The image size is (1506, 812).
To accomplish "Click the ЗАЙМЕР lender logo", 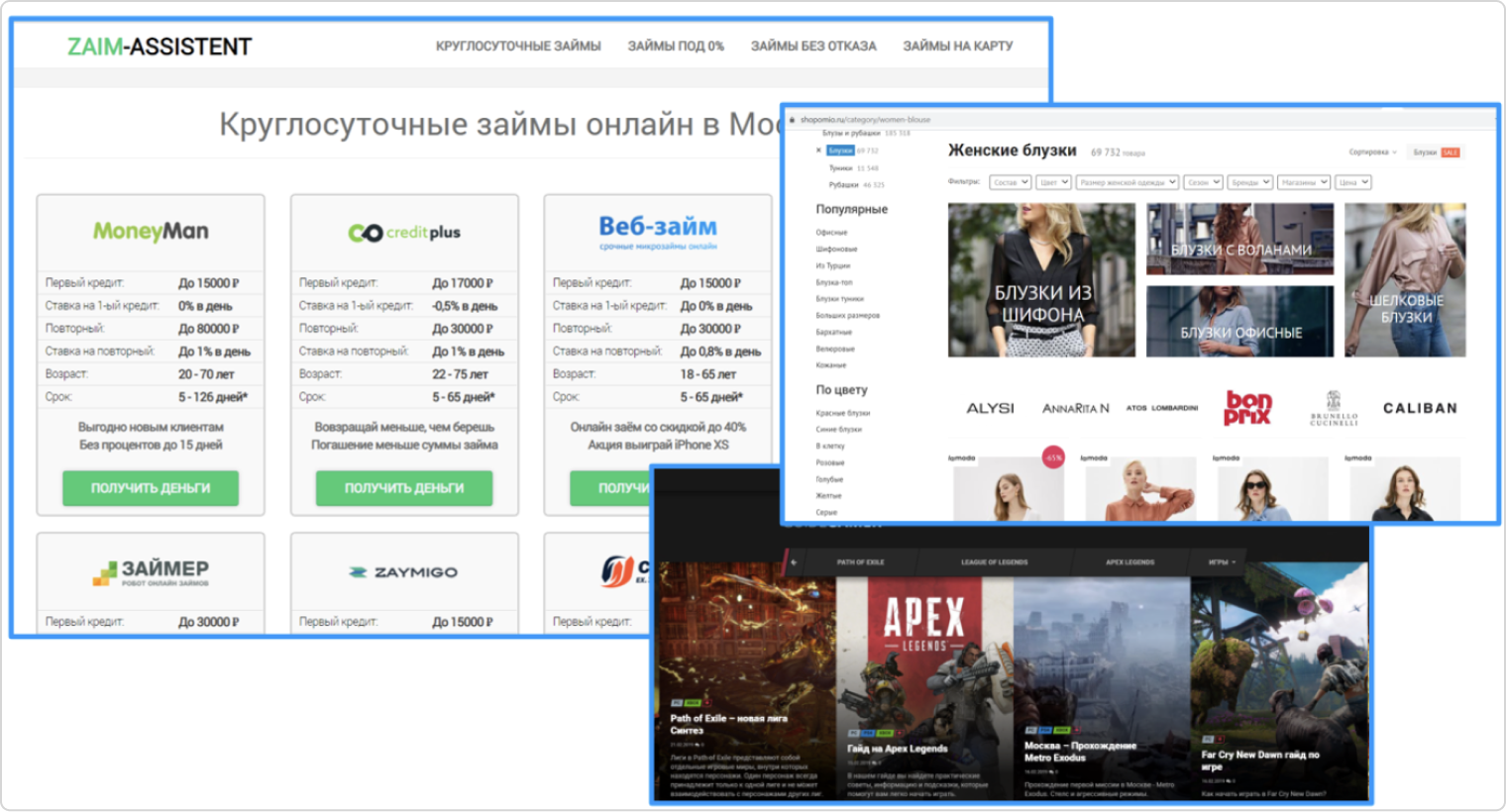I will coord(151,572).
